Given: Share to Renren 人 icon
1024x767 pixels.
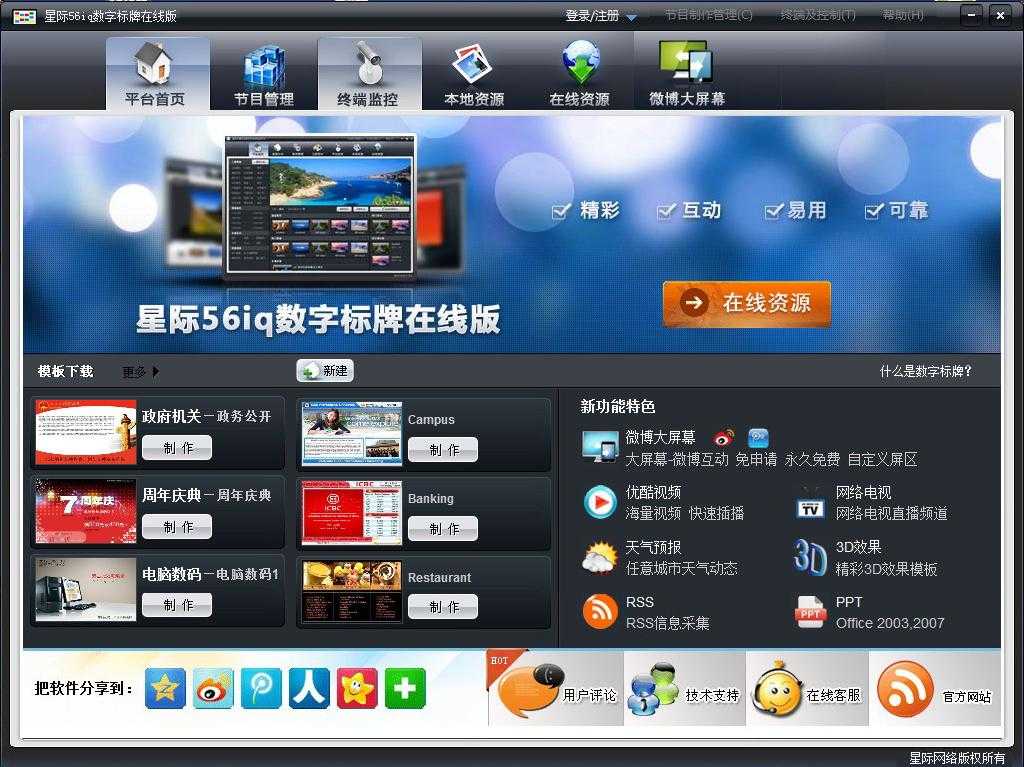Looking at the screenshot, I should pos(310,688).
